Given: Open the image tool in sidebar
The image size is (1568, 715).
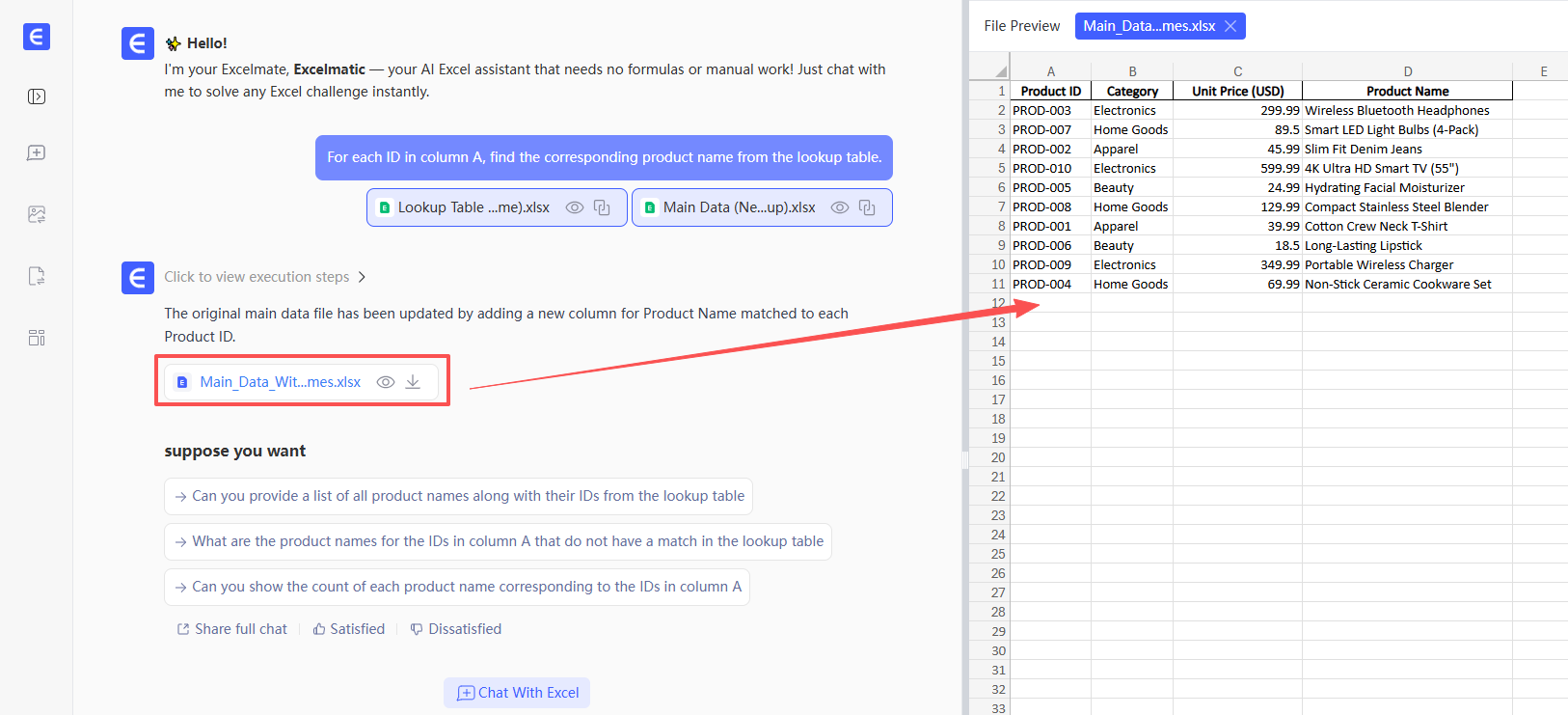Looking at the screenshot, I should 37,214.
